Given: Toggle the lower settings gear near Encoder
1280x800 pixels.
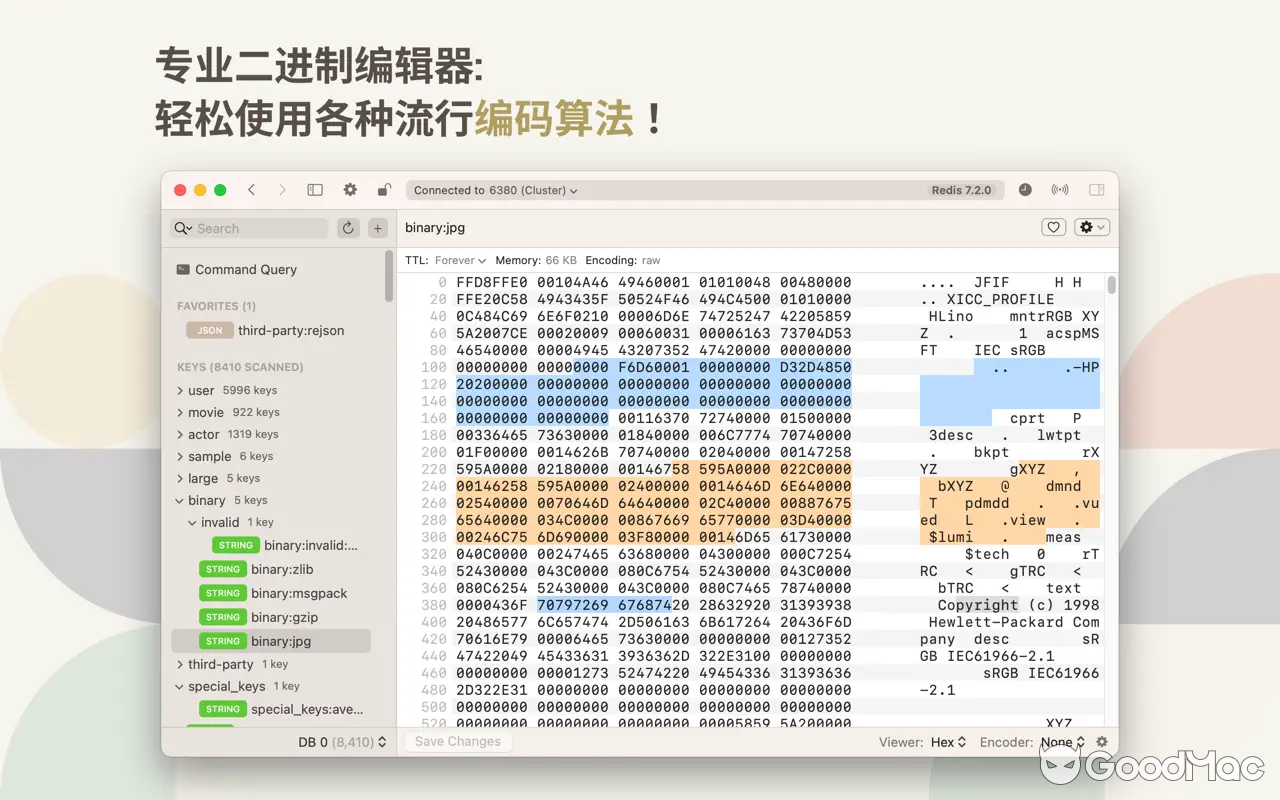Looking at the screenshot, I should (x=1101, y=742).
